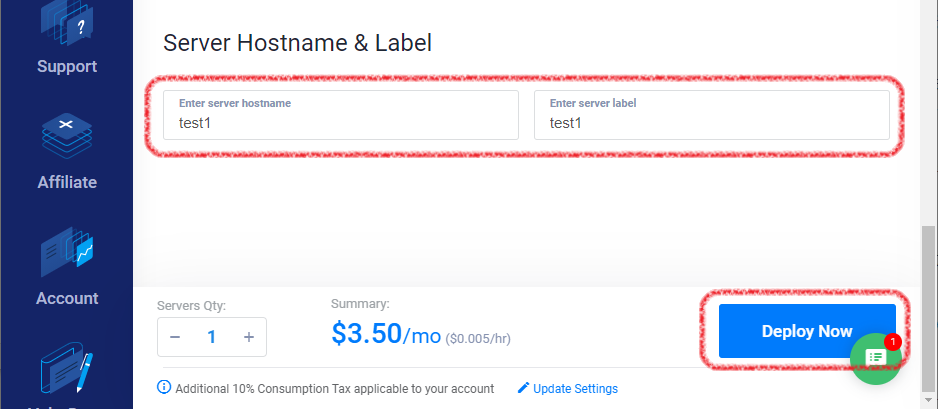Screen dimensions: 938x409
Task: Go to Account menu label
Action: pyautogui.click(x=66, y=298)
